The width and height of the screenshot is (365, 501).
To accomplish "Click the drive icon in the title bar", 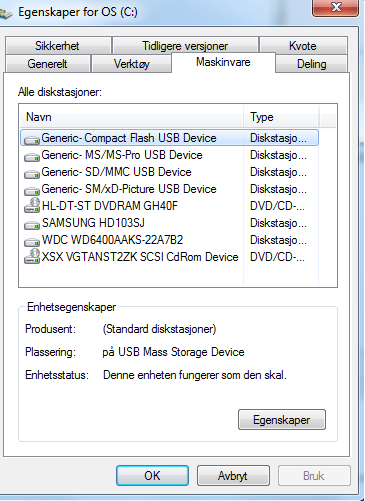I will (x=6, y=13).
